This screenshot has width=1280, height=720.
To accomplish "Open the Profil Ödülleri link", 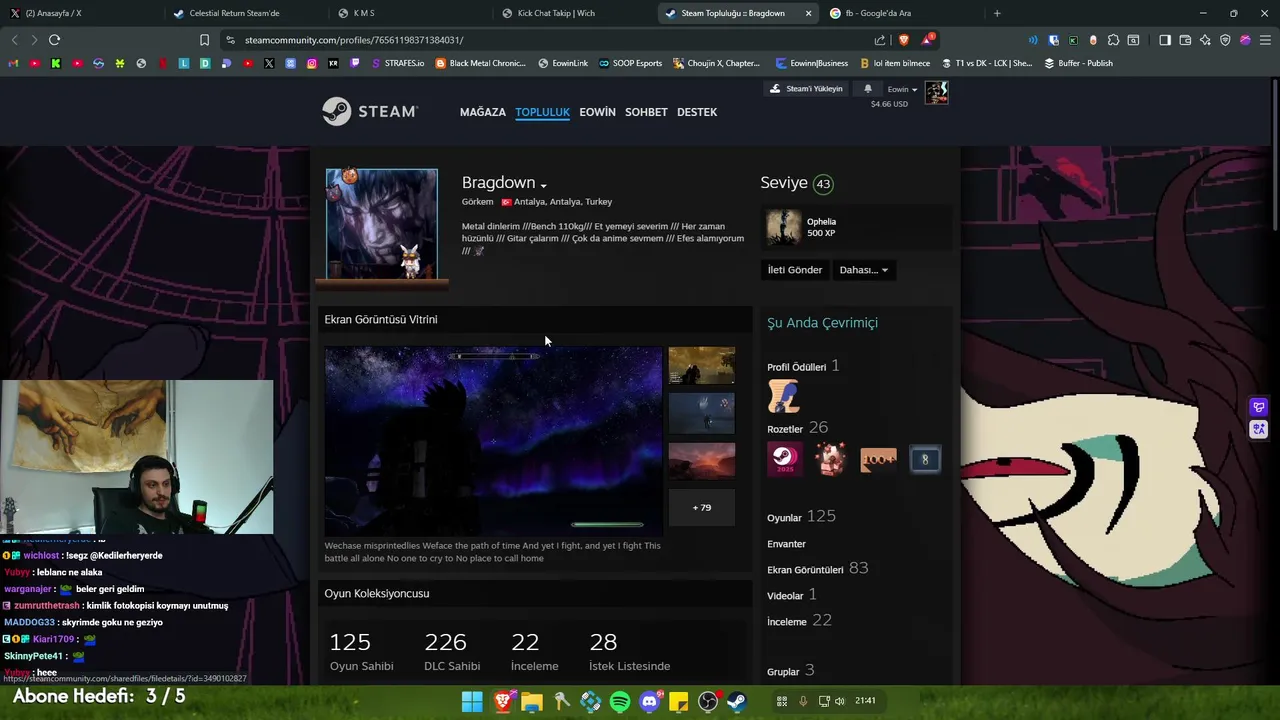I will pyautogui.click(x=796, y=367).
